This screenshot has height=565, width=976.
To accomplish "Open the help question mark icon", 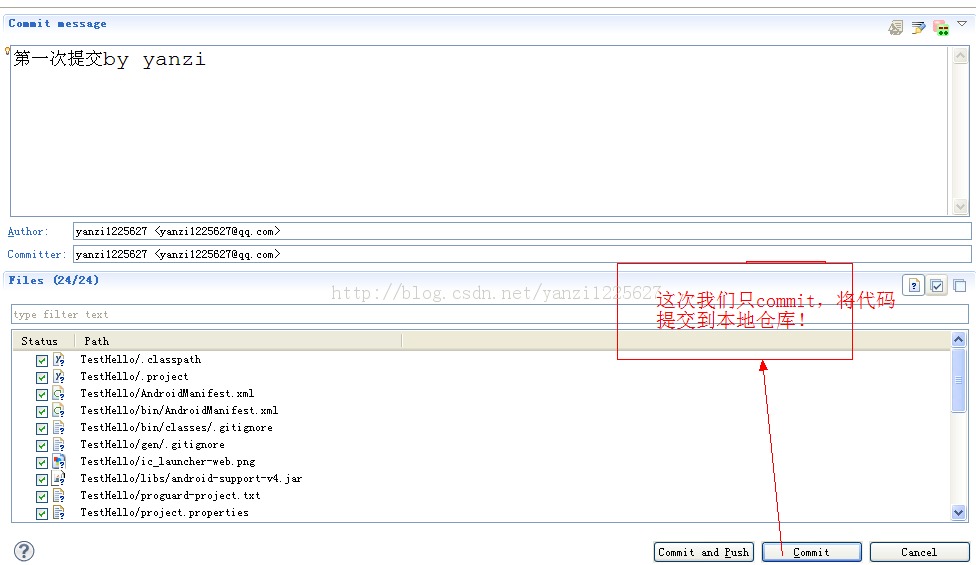I will tap(24, 551).
